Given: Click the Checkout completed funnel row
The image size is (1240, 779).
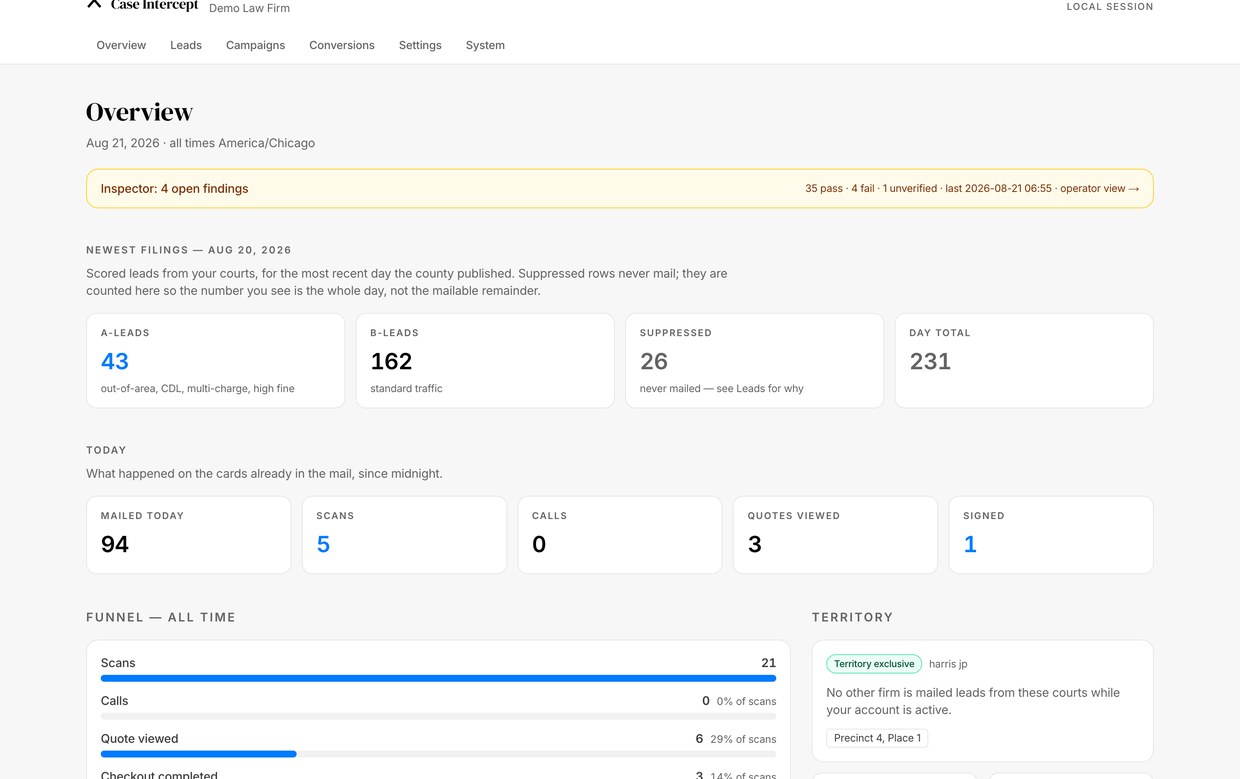Looking at the screenshot, I should tap(438, 774).
